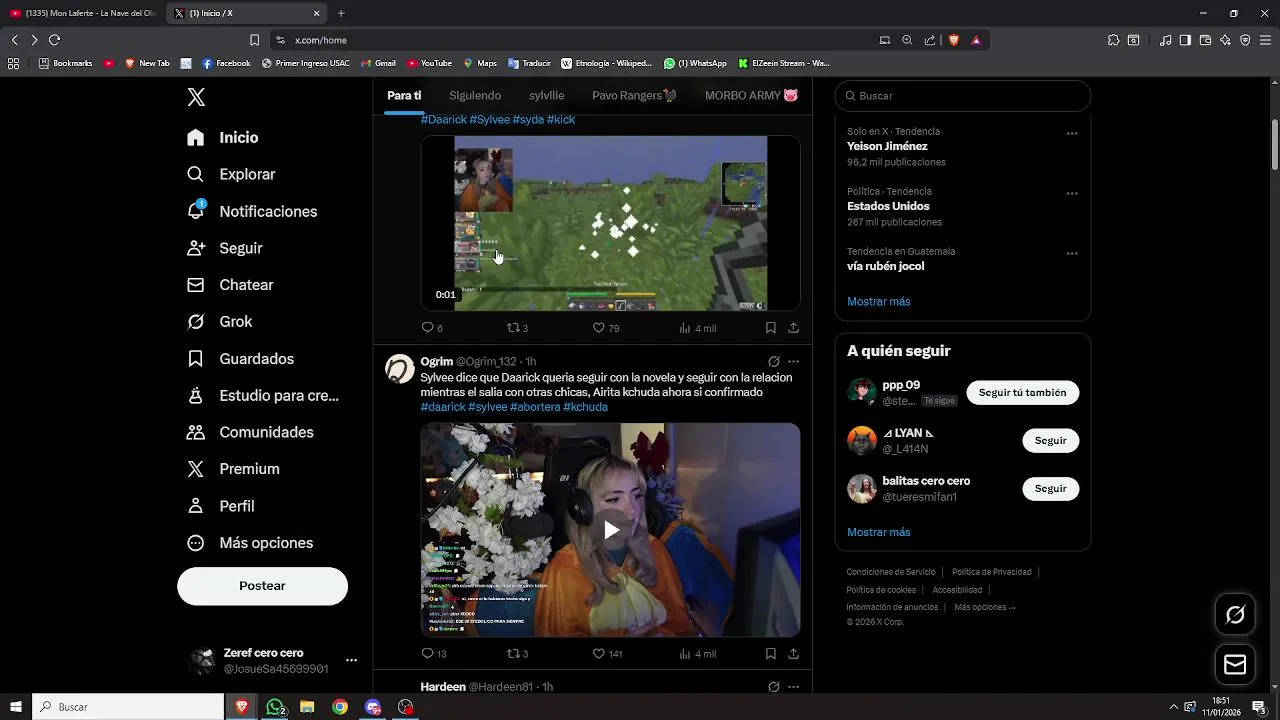Switch to the Pavo Rangers tab
This screenshot has width=1280, height=720.
(x=634, y=95)
